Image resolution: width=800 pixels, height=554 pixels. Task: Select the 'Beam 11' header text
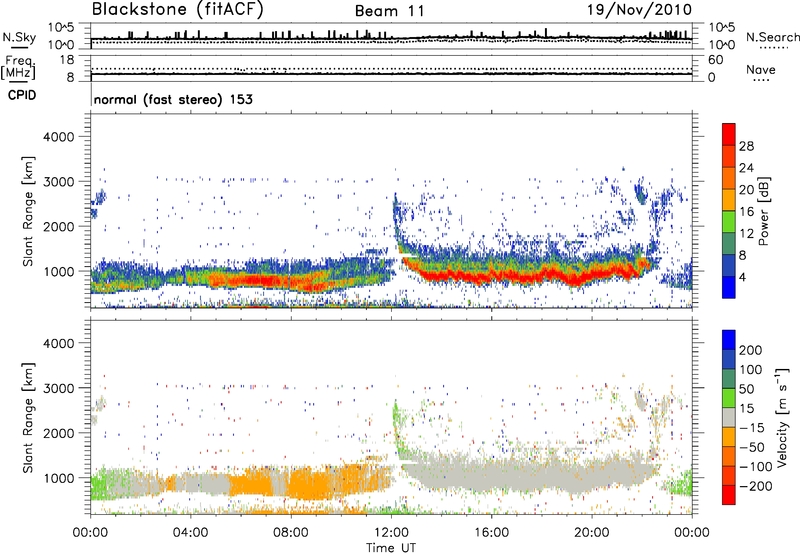click(x=390, y=11)
